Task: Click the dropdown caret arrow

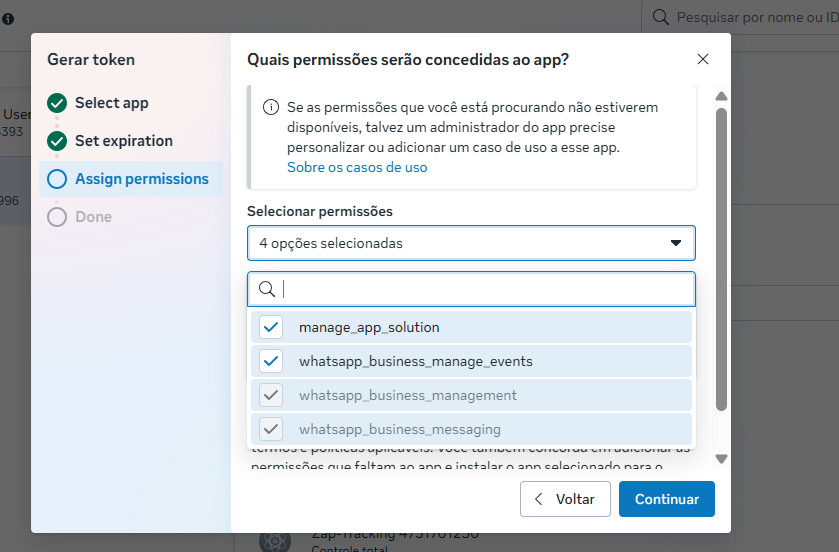Action: pos(675,243)
